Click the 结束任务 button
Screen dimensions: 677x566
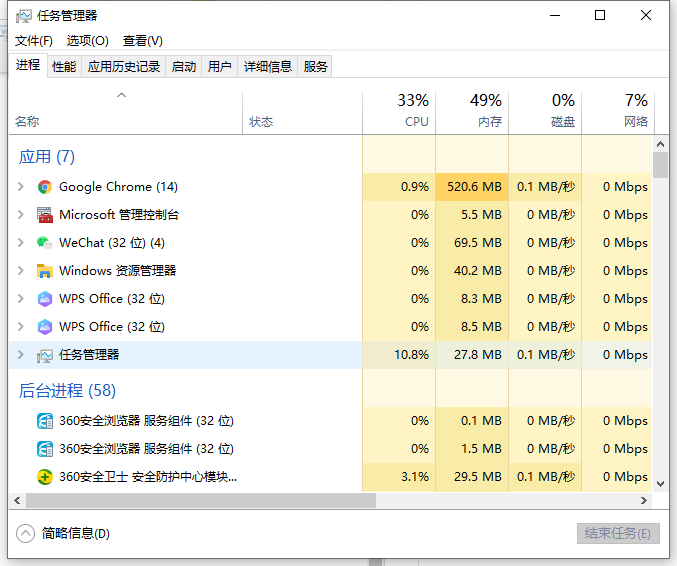tap(618, 534)
